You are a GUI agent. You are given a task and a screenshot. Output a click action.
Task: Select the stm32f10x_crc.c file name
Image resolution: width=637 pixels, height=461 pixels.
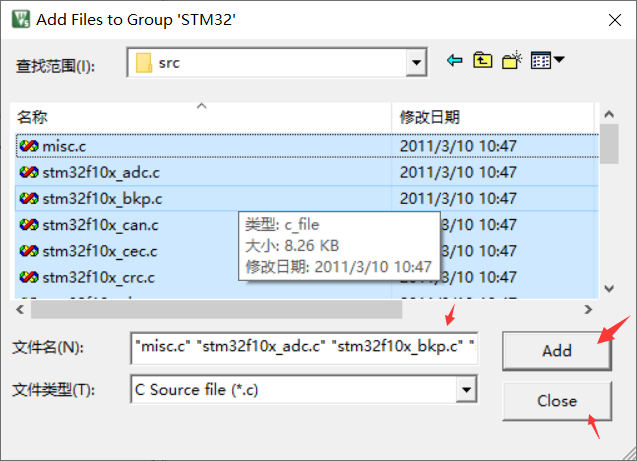tap(99, 277)
